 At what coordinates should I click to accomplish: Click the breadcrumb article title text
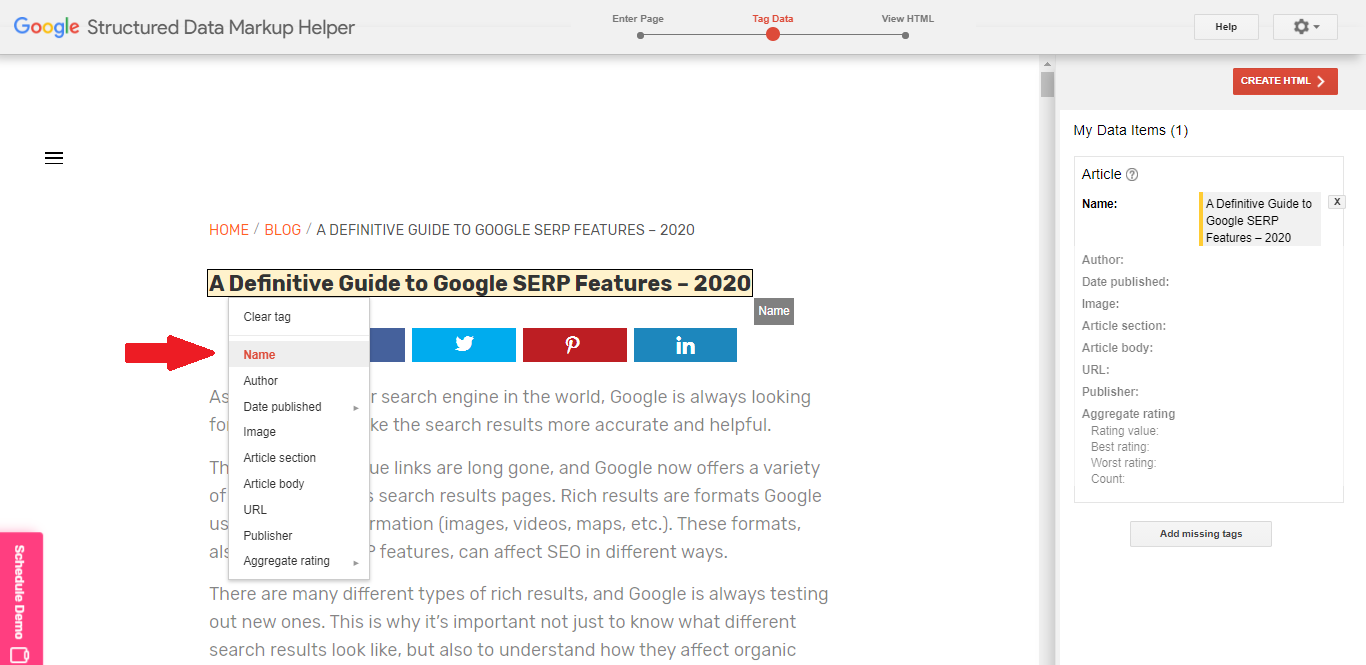pos(506,230)
